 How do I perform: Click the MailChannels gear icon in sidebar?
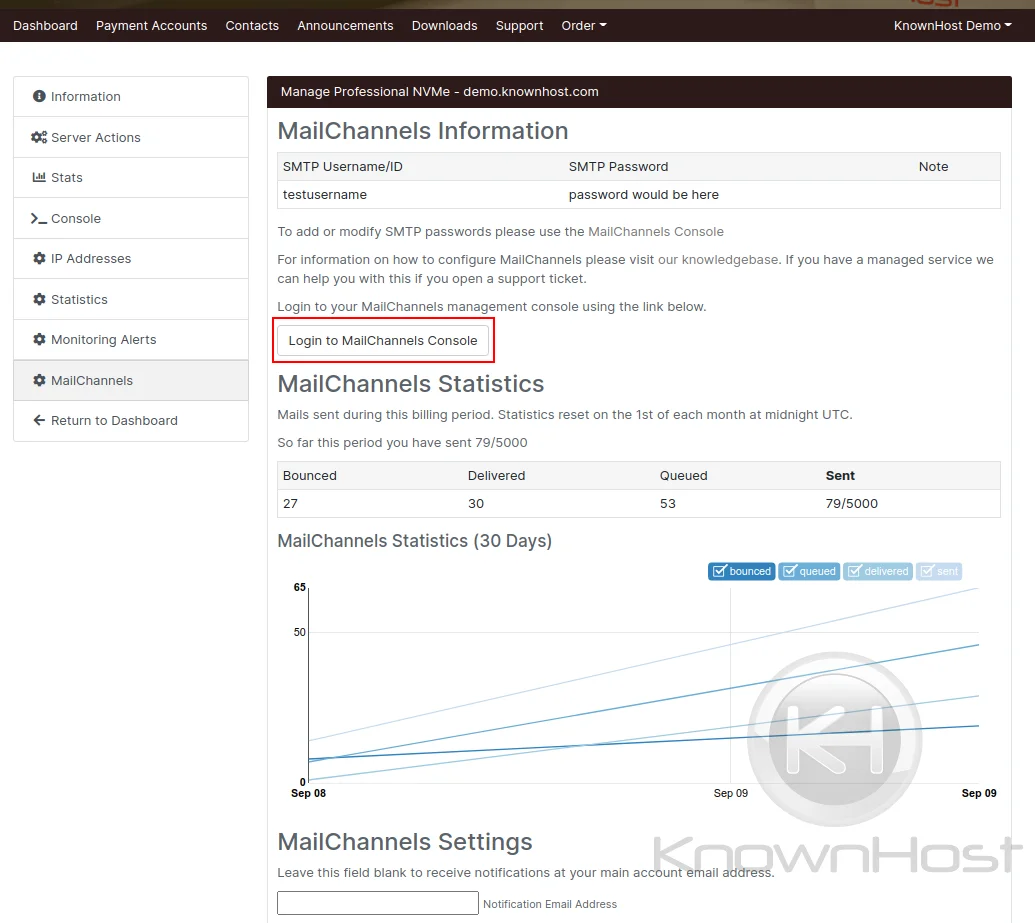[39, 380]
